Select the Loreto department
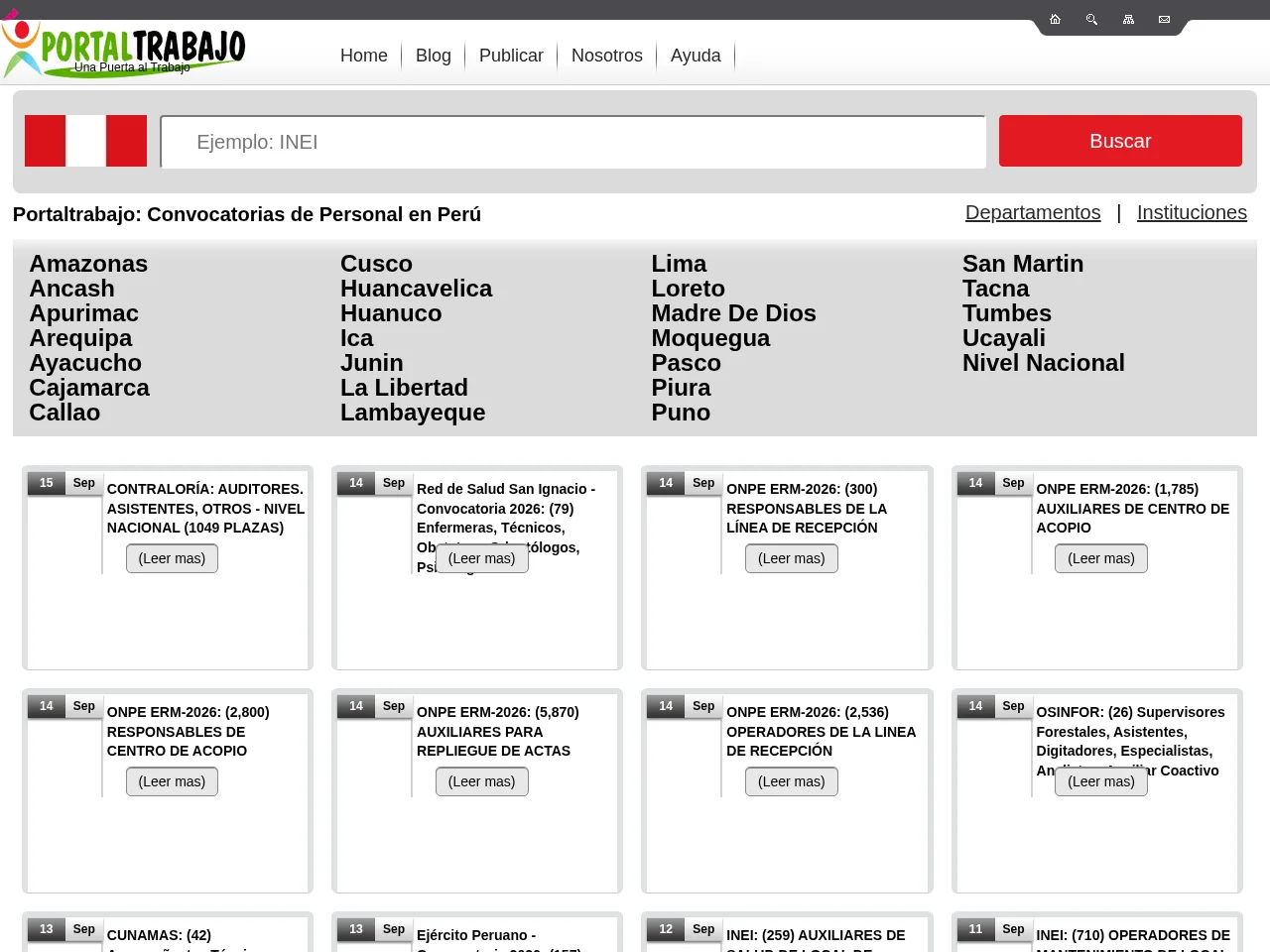Screen dimensions: 1270x952 pyautogui.click(x=688, y=289)
